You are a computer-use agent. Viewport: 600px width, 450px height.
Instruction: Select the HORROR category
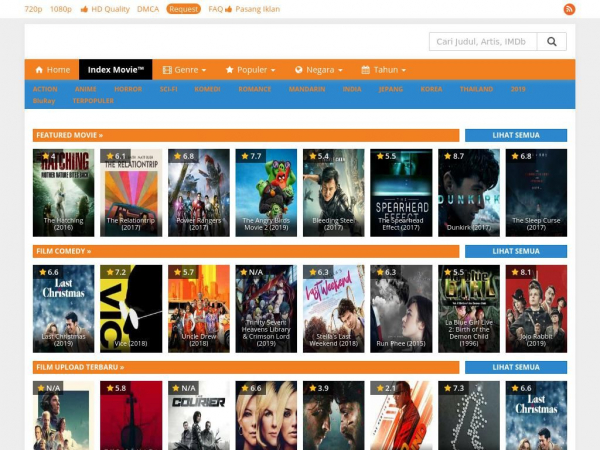(x=128, y=89)
